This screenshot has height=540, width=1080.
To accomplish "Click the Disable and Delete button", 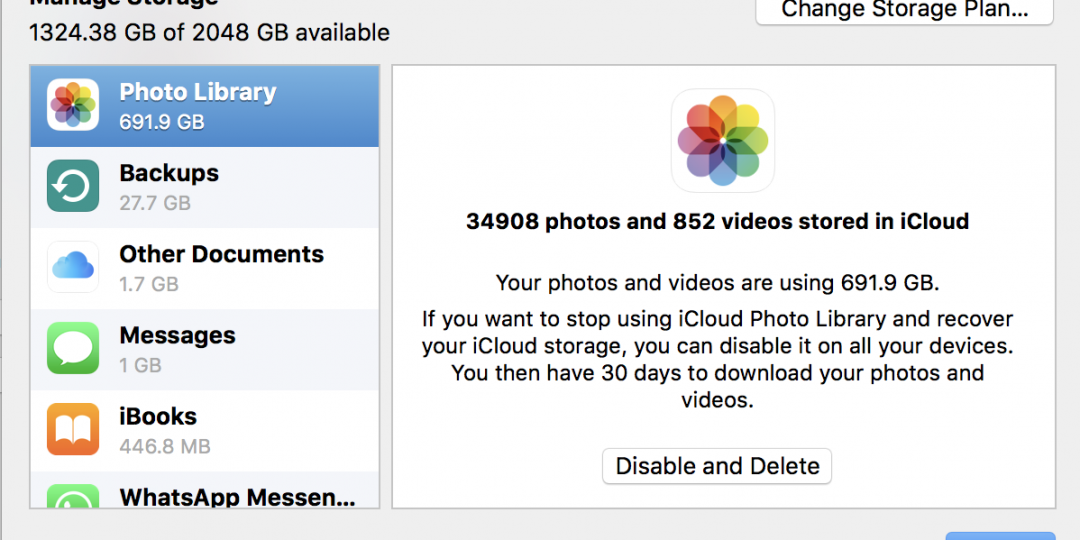I will tap(717, 466).
